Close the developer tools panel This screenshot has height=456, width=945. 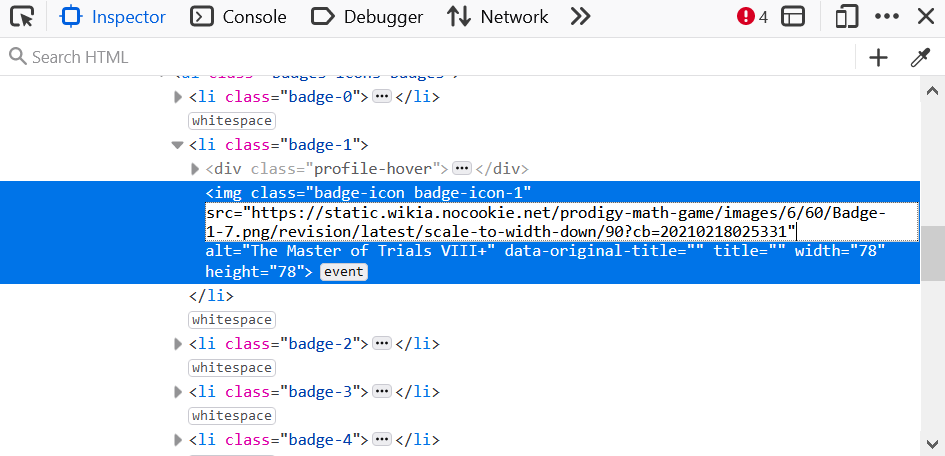tap(926, 17)
